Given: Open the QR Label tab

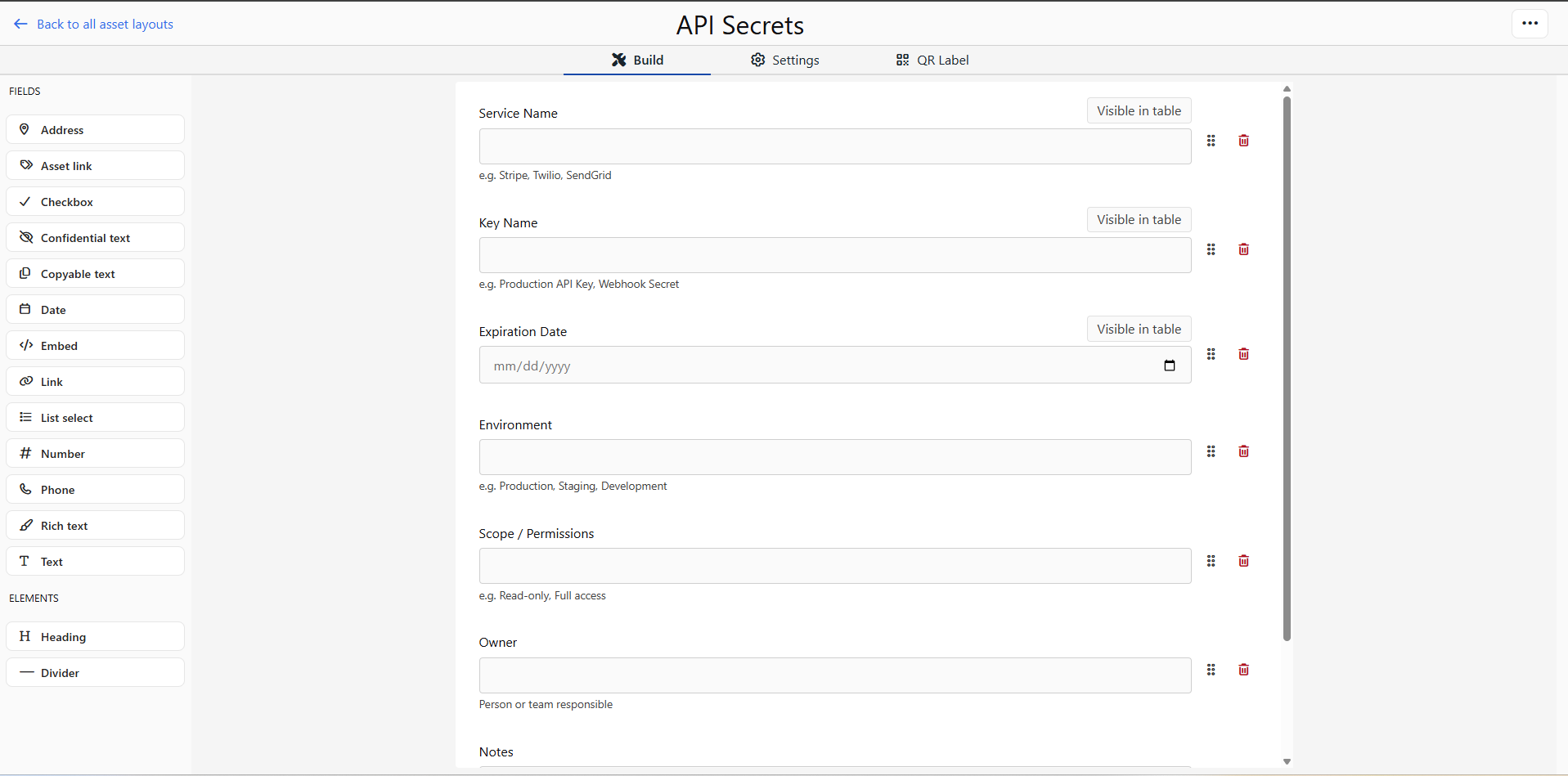Looking at the screenshot, I should pyautogui.click(x=932, y=60).
